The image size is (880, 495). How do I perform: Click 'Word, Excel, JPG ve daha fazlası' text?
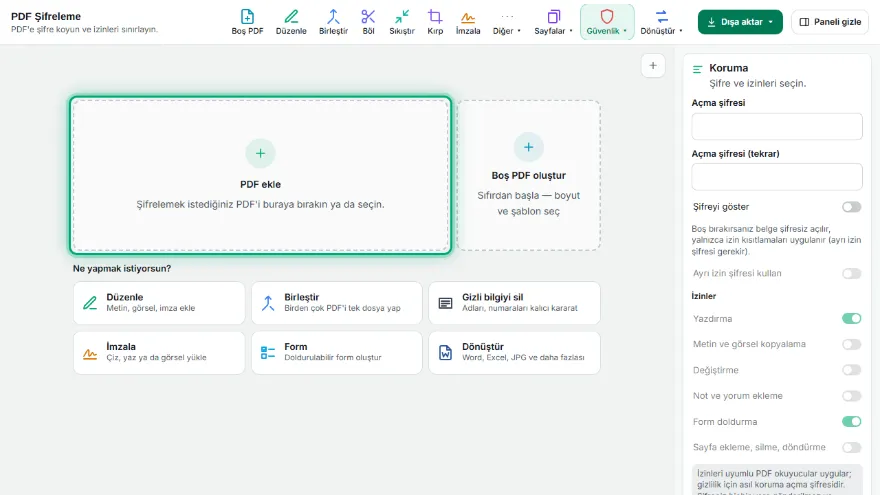[523, 358]
